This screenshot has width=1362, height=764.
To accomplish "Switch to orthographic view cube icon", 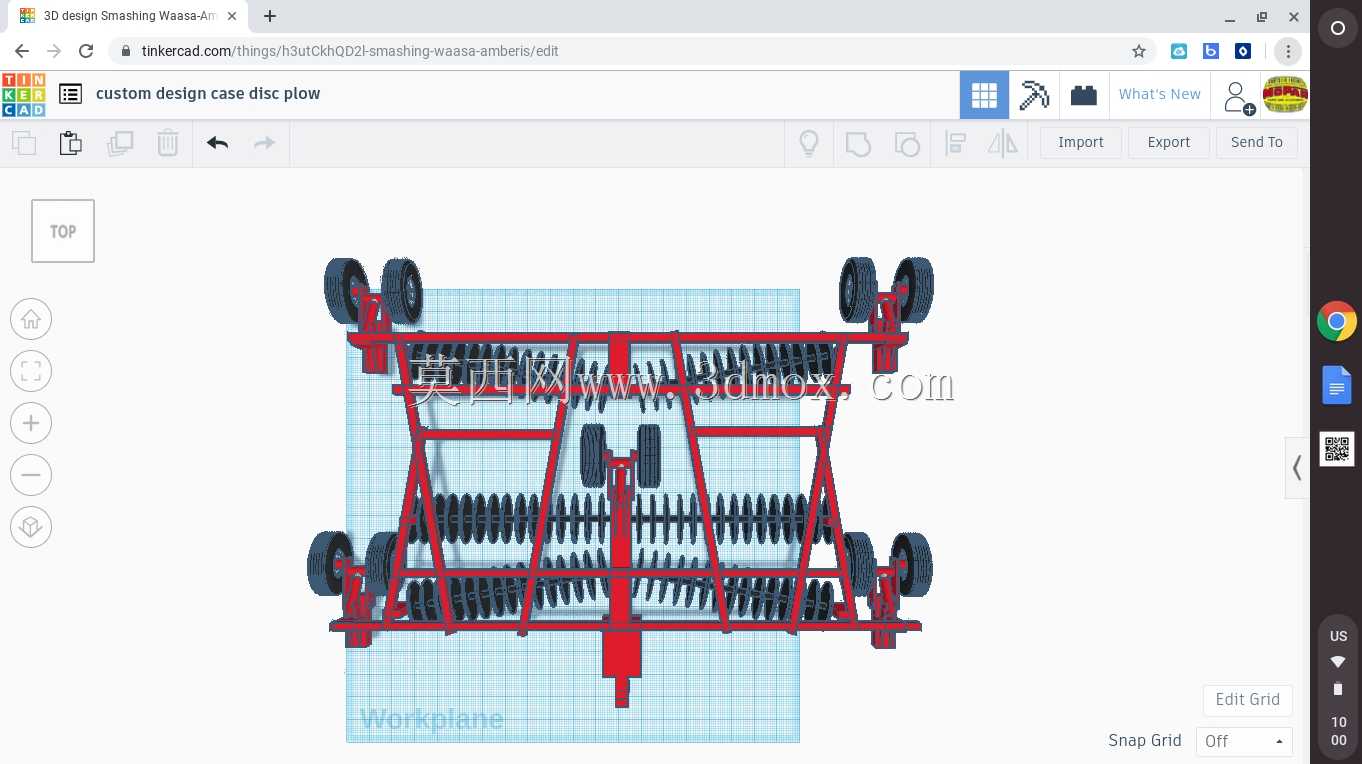I will coord(31,527).
